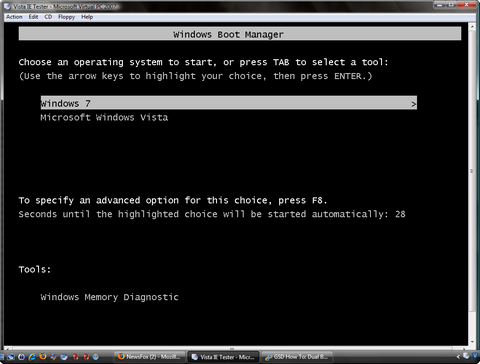Screen dimensions: 480x364
Task: Click the Tools: heading text
Action: [35, 269]
